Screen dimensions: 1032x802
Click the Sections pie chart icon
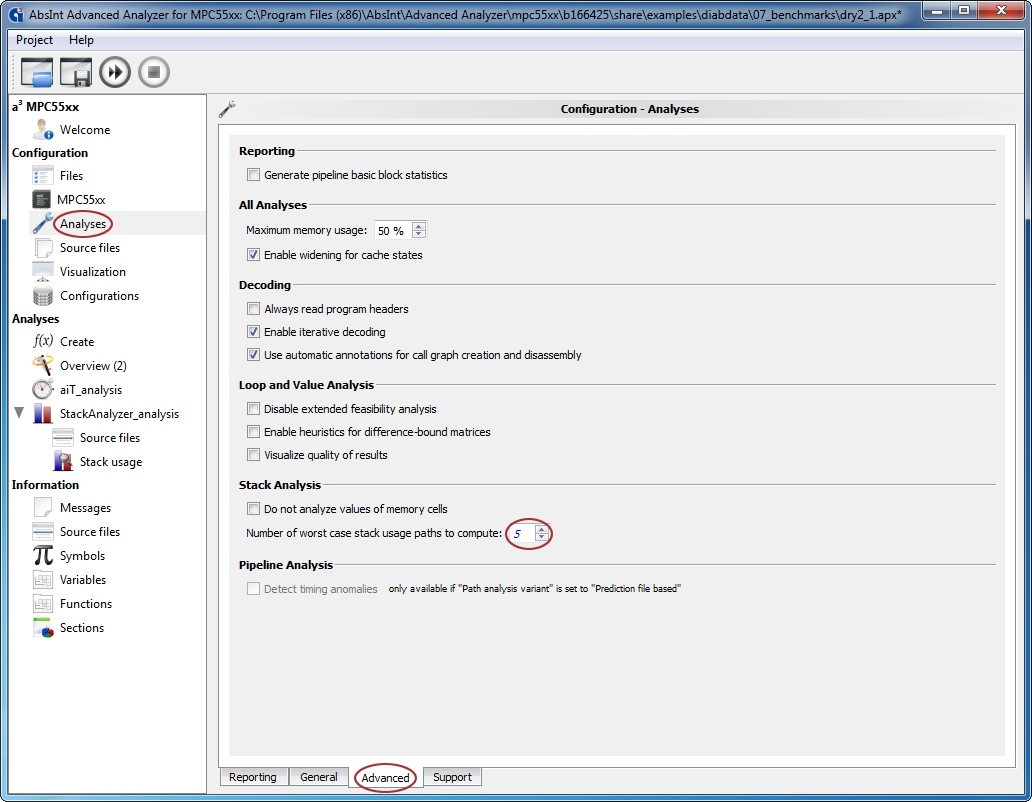tap(43, 628)
